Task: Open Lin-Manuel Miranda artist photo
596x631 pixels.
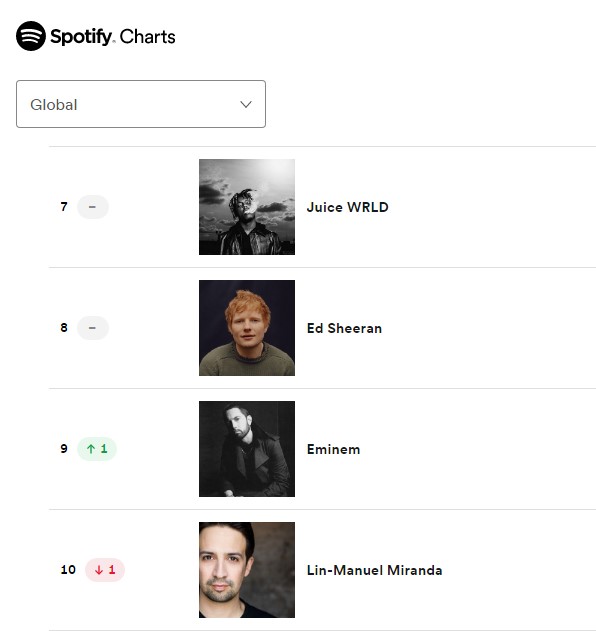Action: (x=247, y=570)
